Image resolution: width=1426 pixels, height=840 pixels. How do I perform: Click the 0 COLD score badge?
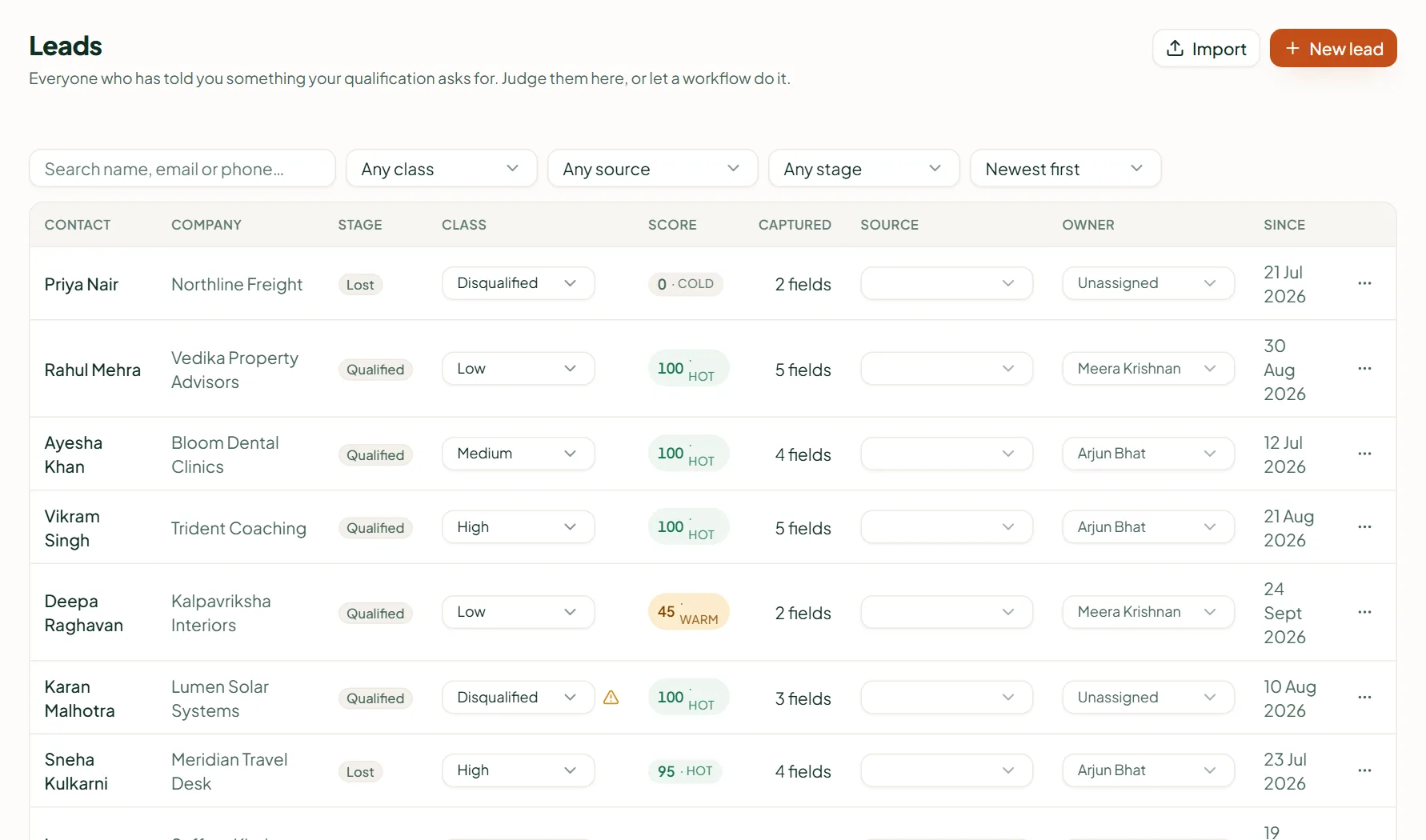(x=686, y=284)
